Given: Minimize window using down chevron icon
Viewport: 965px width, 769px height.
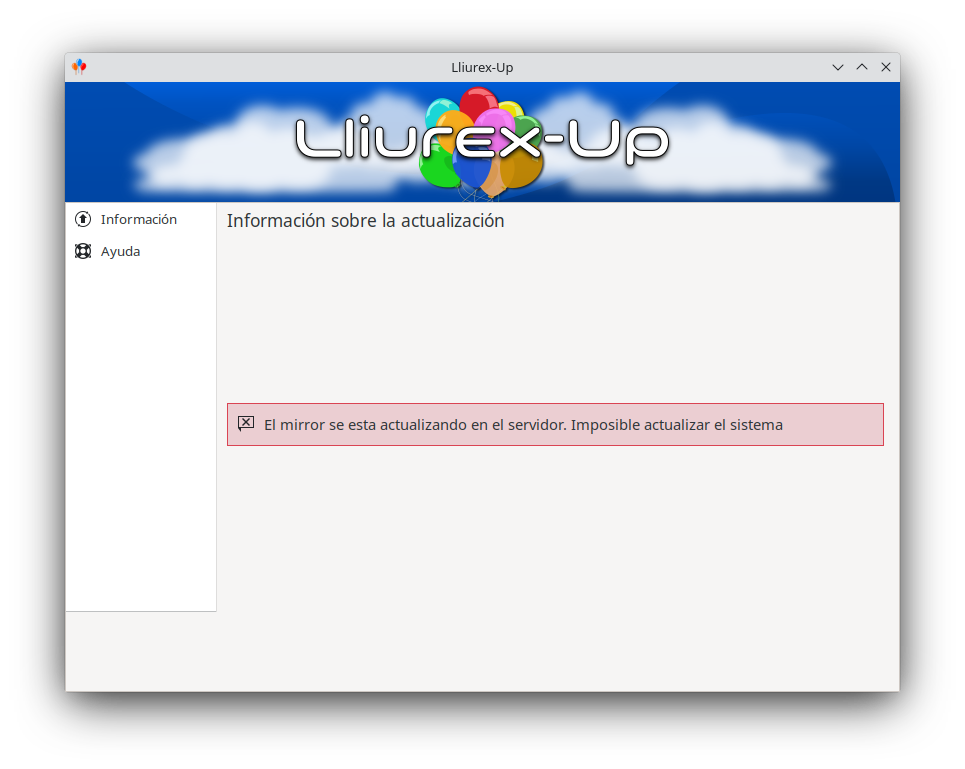Looking at the screenshot, I should 838,67.
